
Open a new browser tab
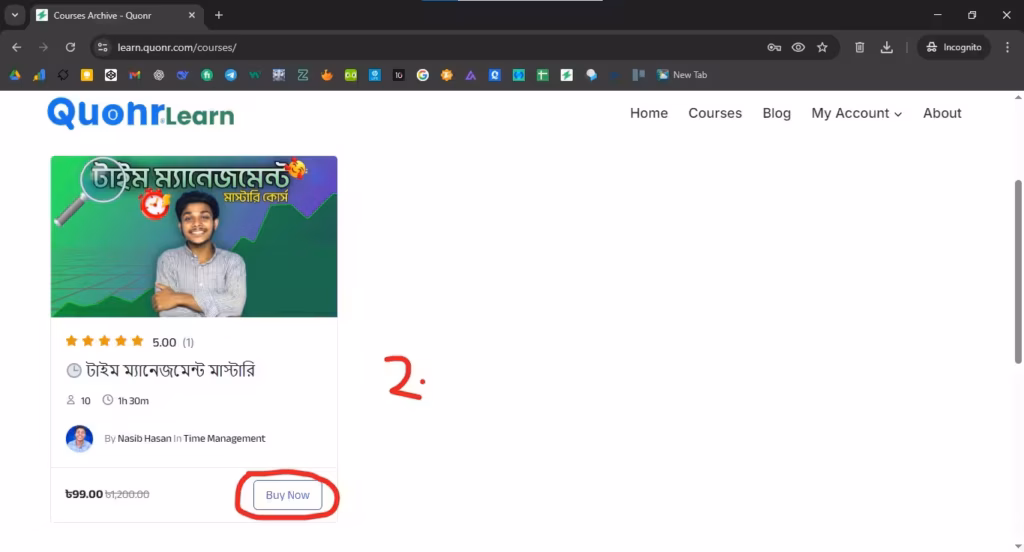coord(219,15)
